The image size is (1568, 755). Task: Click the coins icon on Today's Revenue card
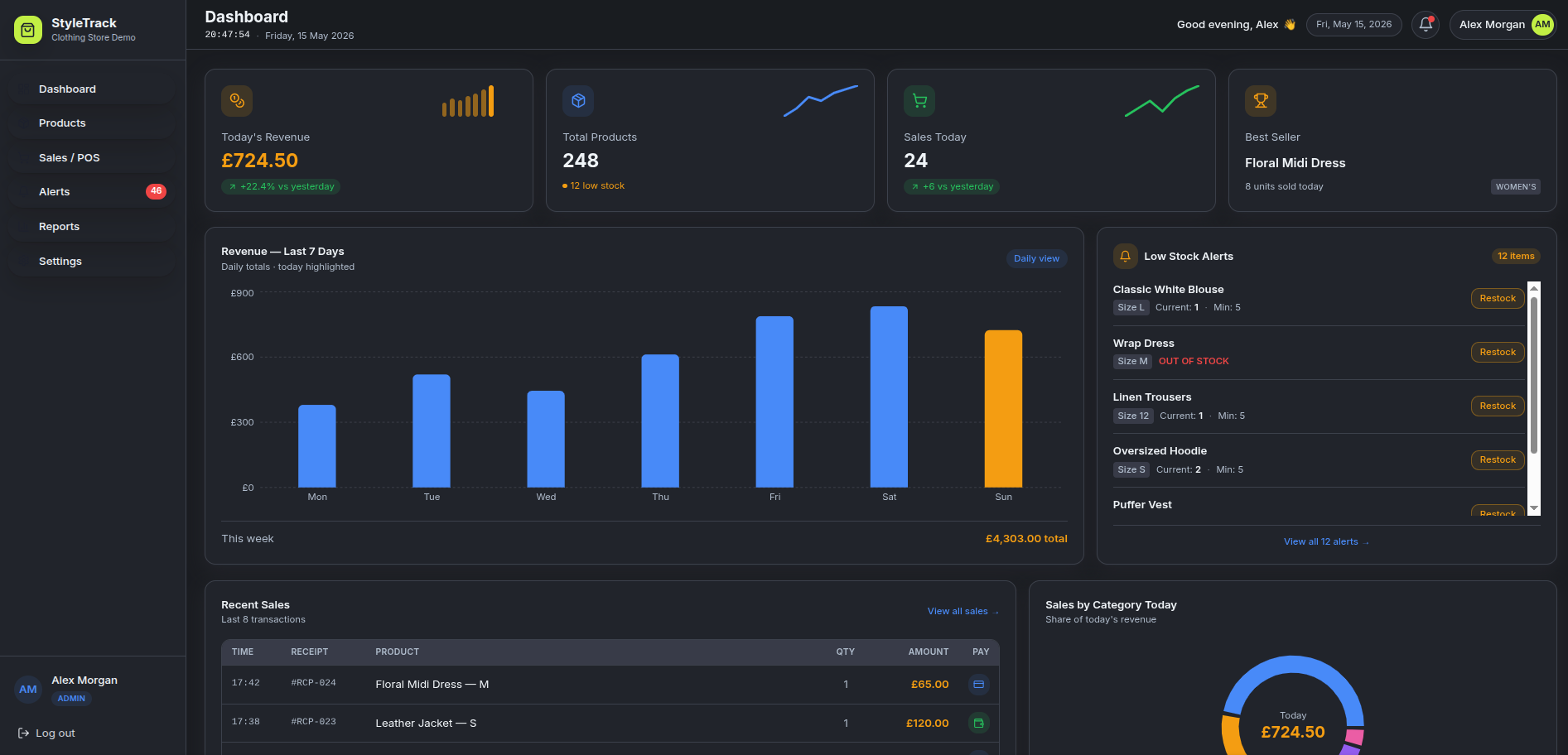pyautogui.click(x=237, y=101)
